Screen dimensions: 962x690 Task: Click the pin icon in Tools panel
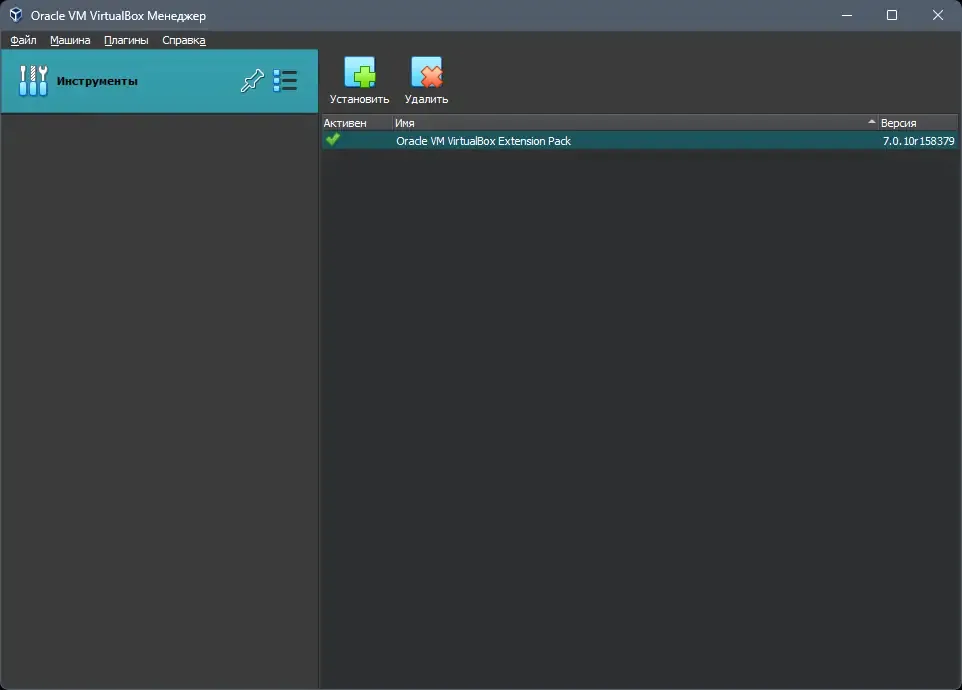[x=252, y=81]
